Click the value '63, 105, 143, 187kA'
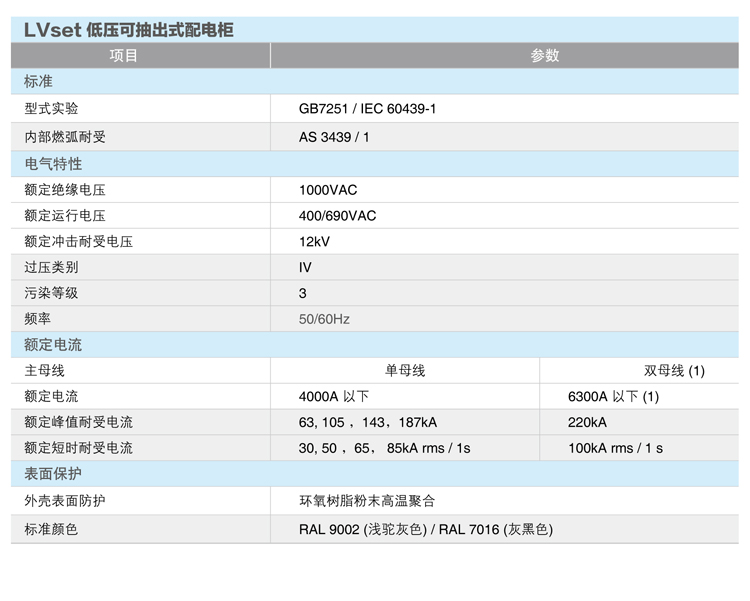750x601 pixels. tap(368, 423)
